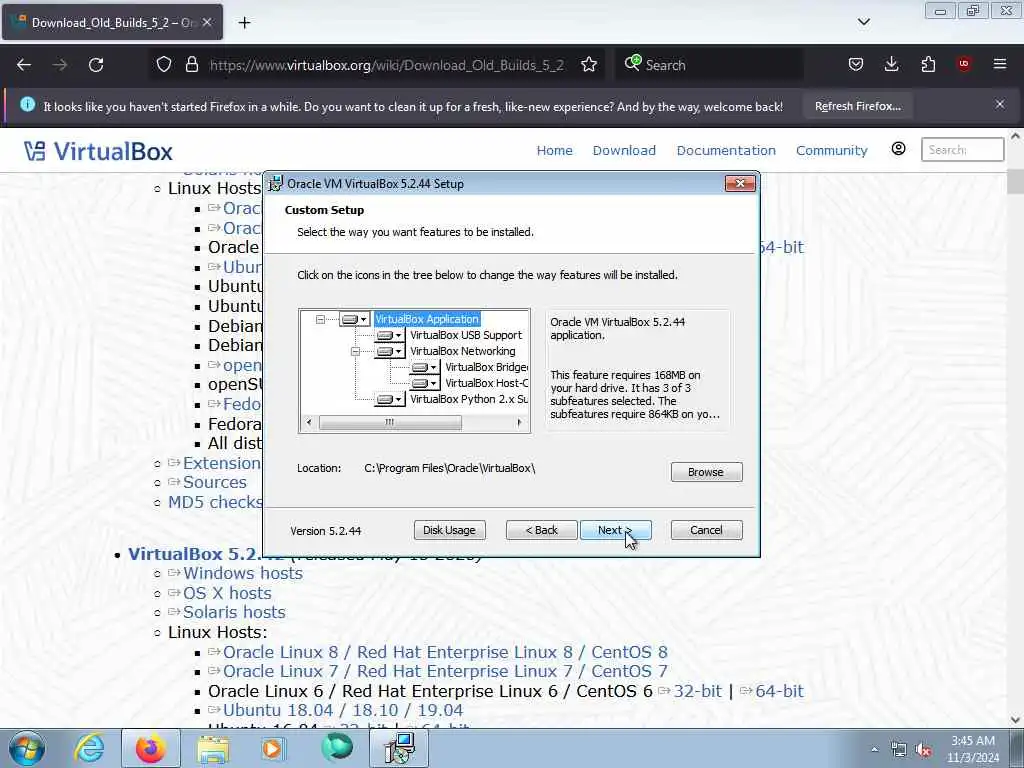Open the Download menu on VirtualBox site
The height and width of the screenshot is (768, 1024).
[x=624, y=150]
